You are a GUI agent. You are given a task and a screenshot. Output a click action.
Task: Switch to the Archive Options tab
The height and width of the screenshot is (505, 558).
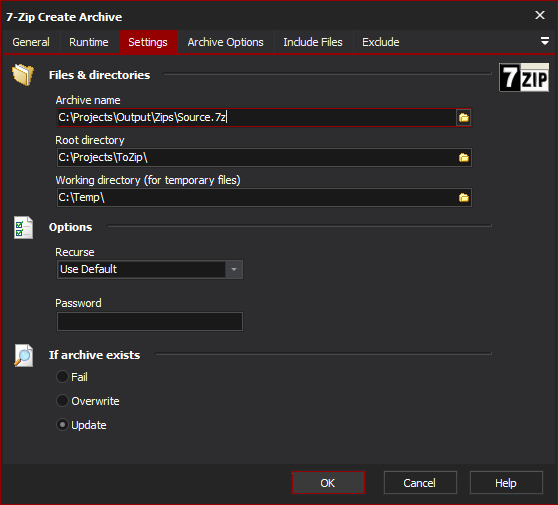(x=226, y=42)
